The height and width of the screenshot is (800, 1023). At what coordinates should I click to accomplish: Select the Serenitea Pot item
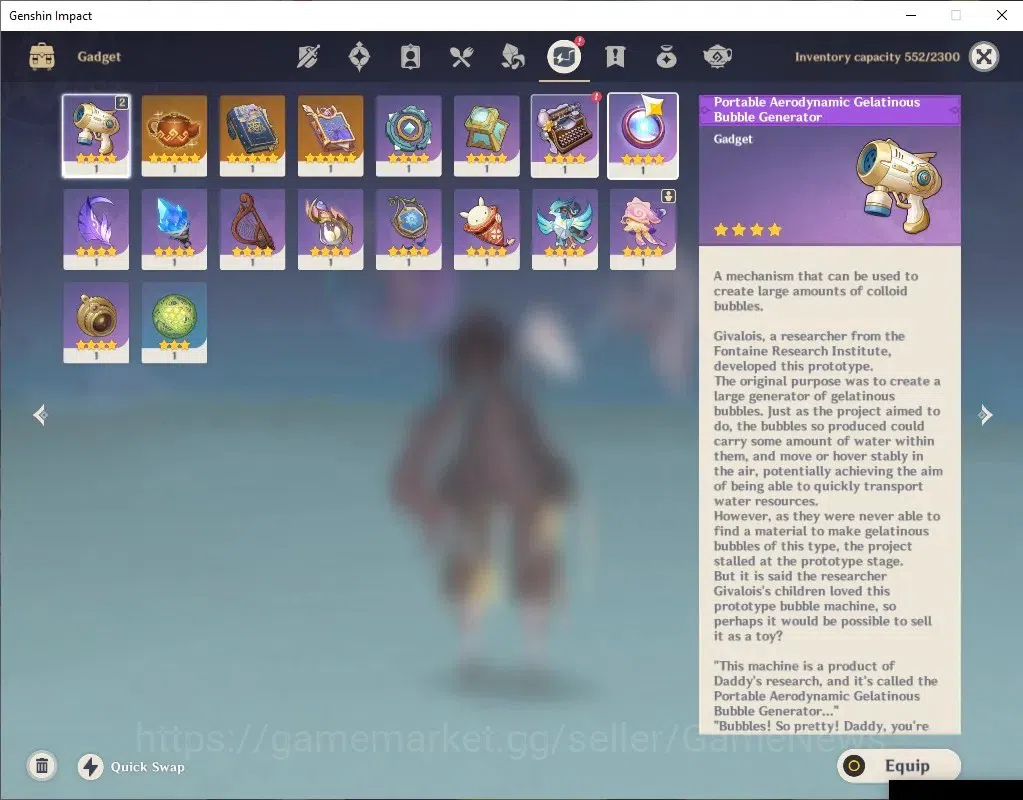point(174,136)
